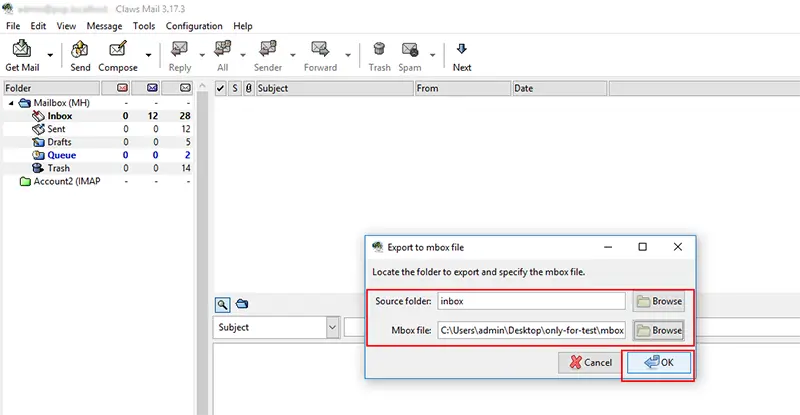The height and width of the screenshot is (415, 800).
Task: Open the Tools menu
Action: pos(144,26)
